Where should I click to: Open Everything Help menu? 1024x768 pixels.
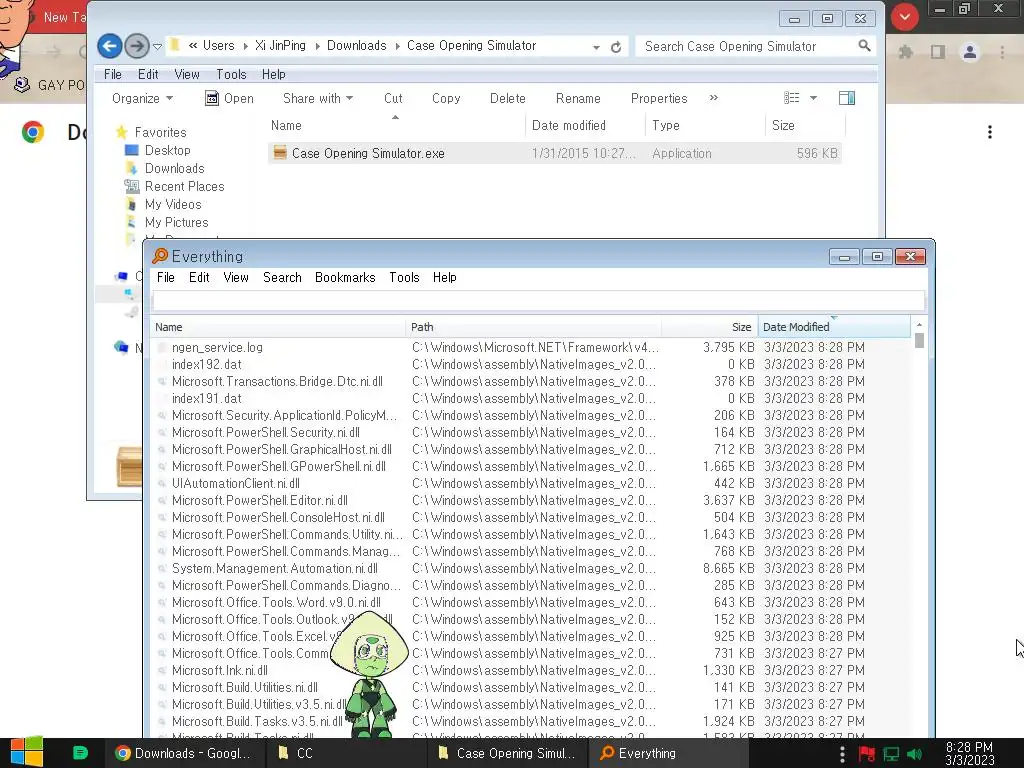click(x=445, y=278)
